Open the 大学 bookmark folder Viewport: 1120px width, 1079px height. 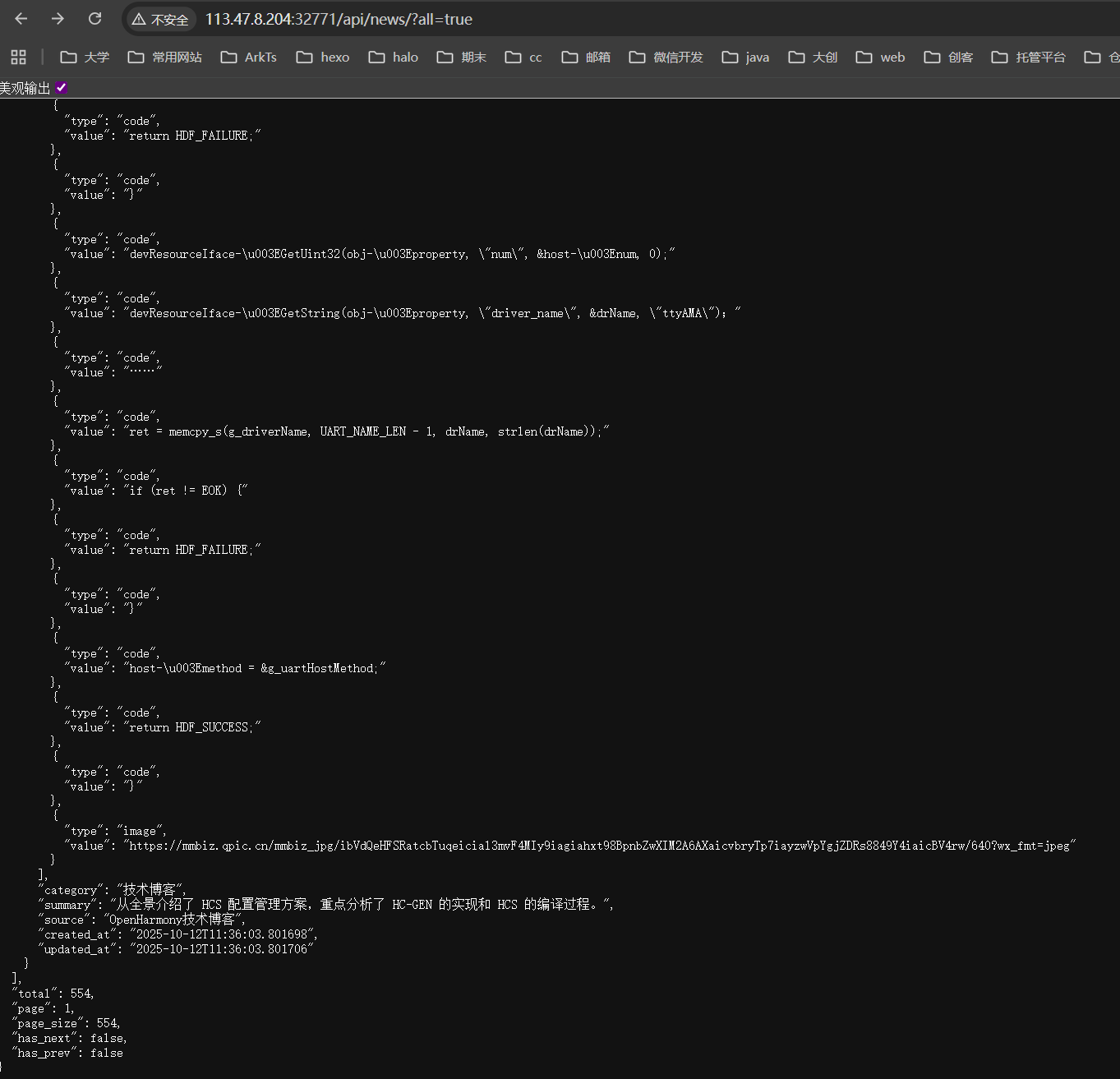pos(85,57)
